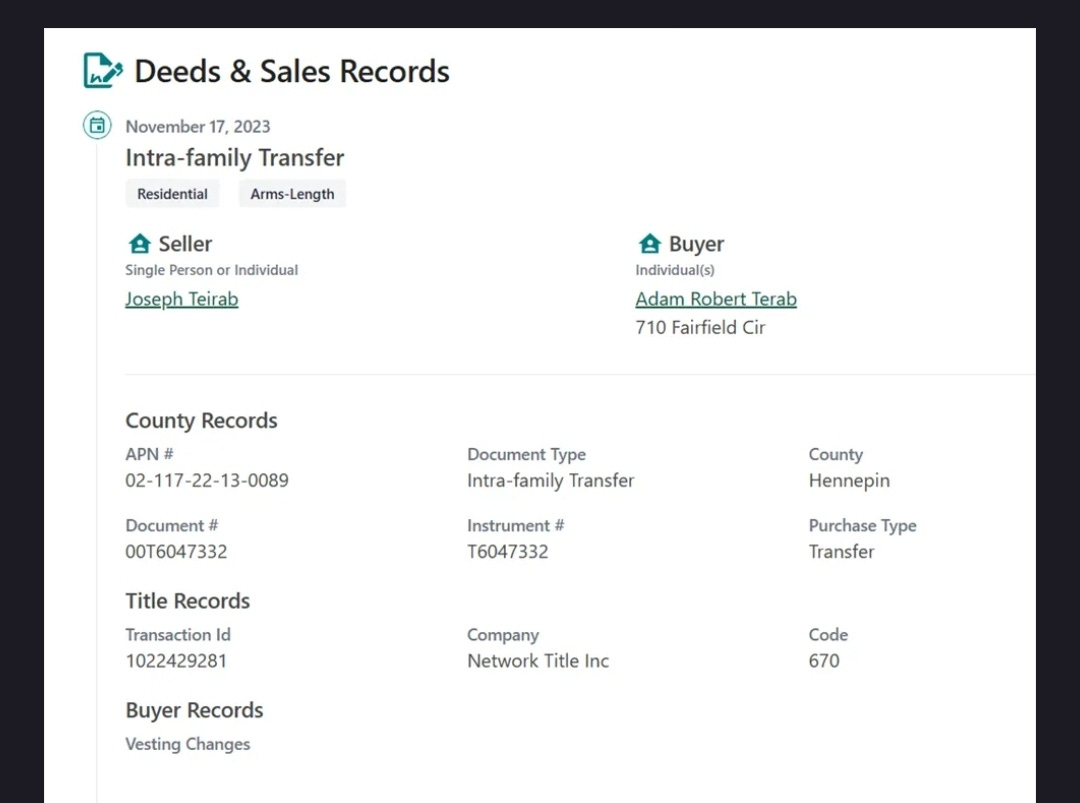Click the Intra-family Transfer title
Image resolution: width=1080 pixels, height=803 pixels.
235,158
